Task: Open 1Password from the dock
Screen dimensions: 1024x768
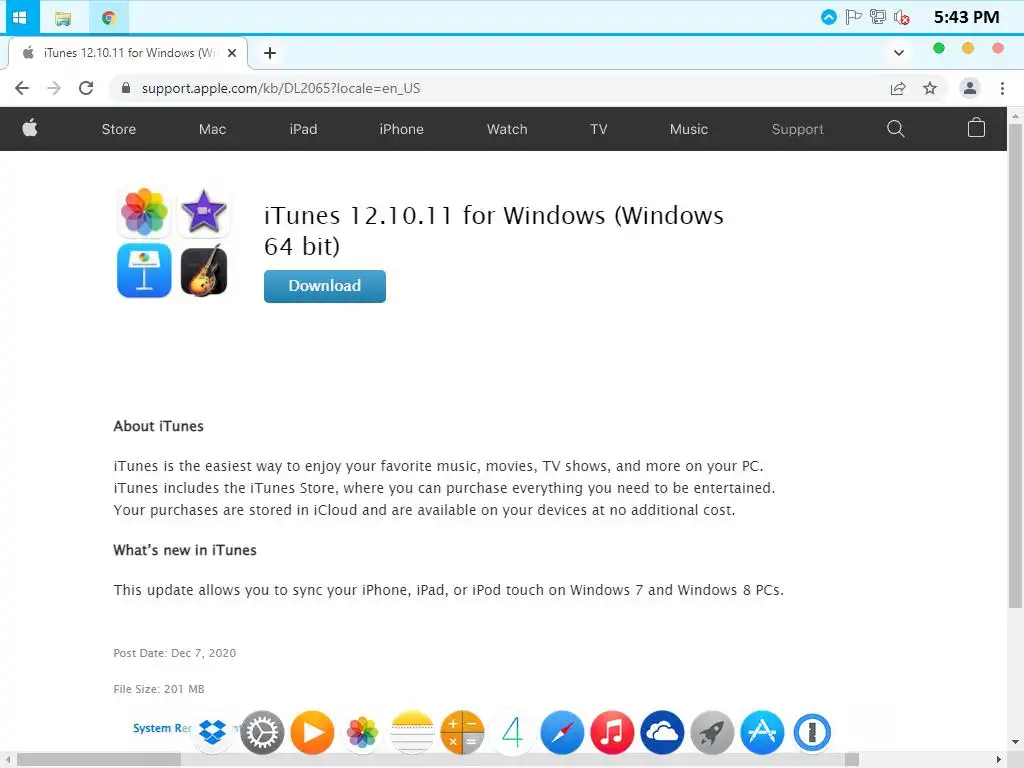Action: [x=812, y=732]
